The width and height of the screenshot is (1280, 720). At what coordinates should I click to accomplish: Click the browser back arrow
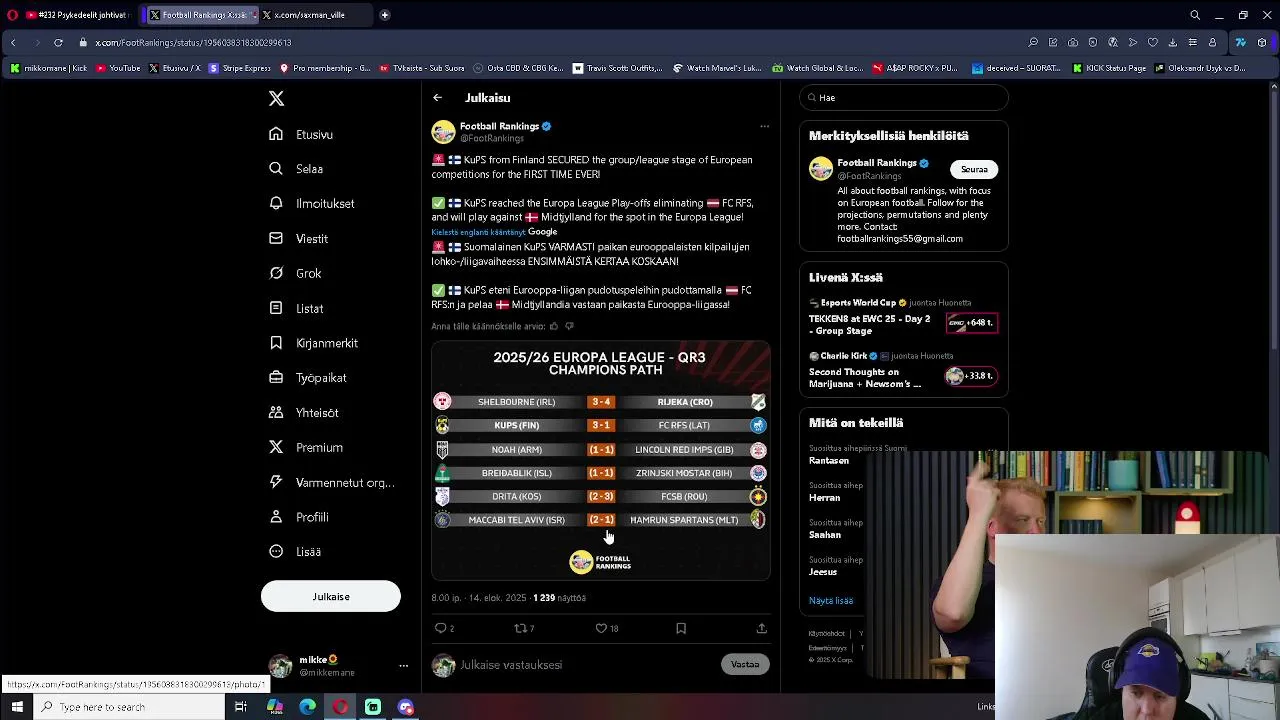coord(13,43)
